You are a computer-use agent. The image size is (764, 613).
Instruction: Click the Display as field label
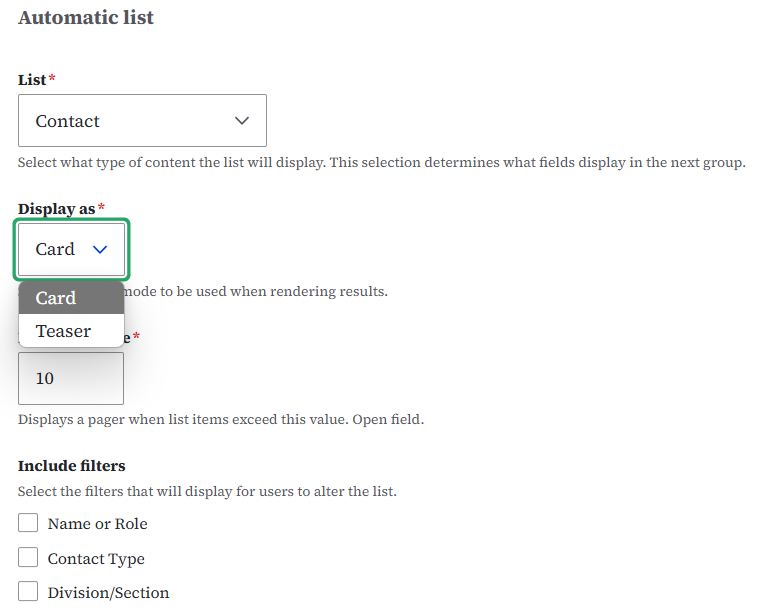point(57,209)
